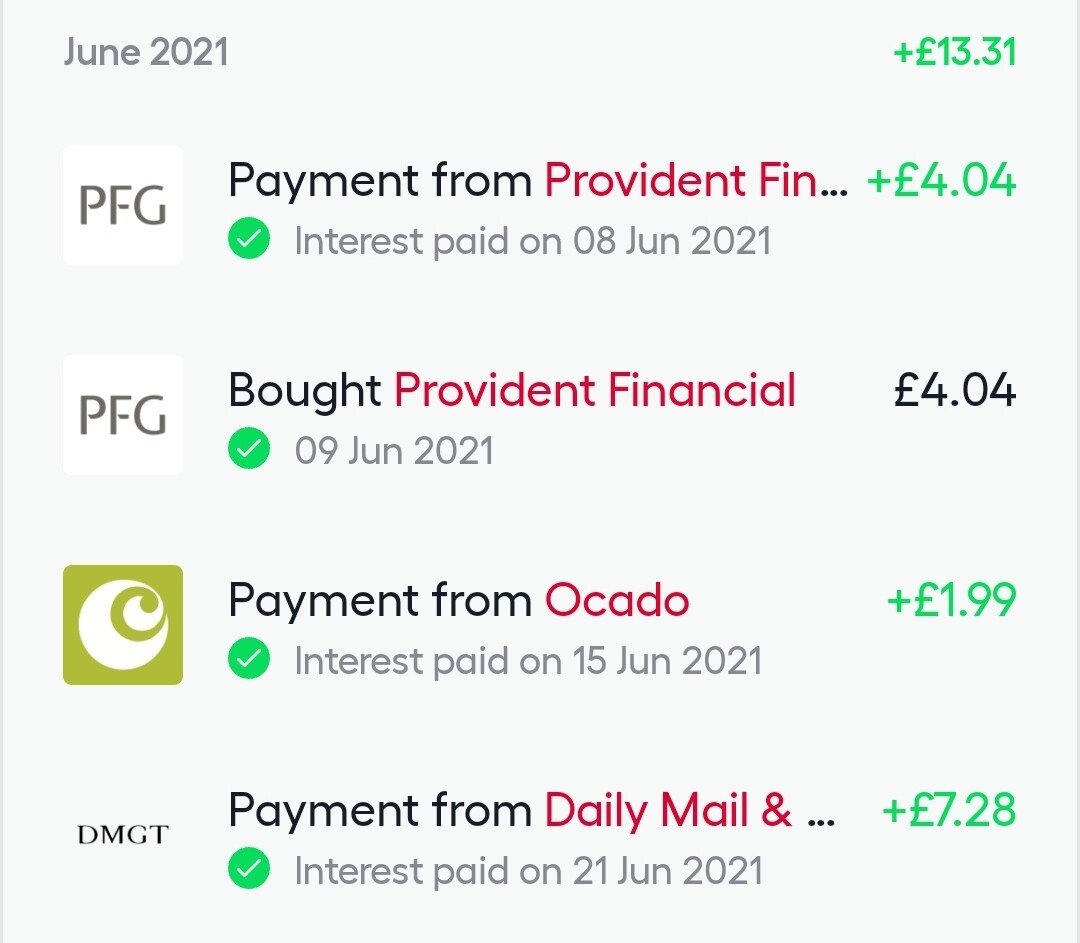Open the Provident Financial red link in Bought row
The image size is (1080, 943).
tap(595, 390)
